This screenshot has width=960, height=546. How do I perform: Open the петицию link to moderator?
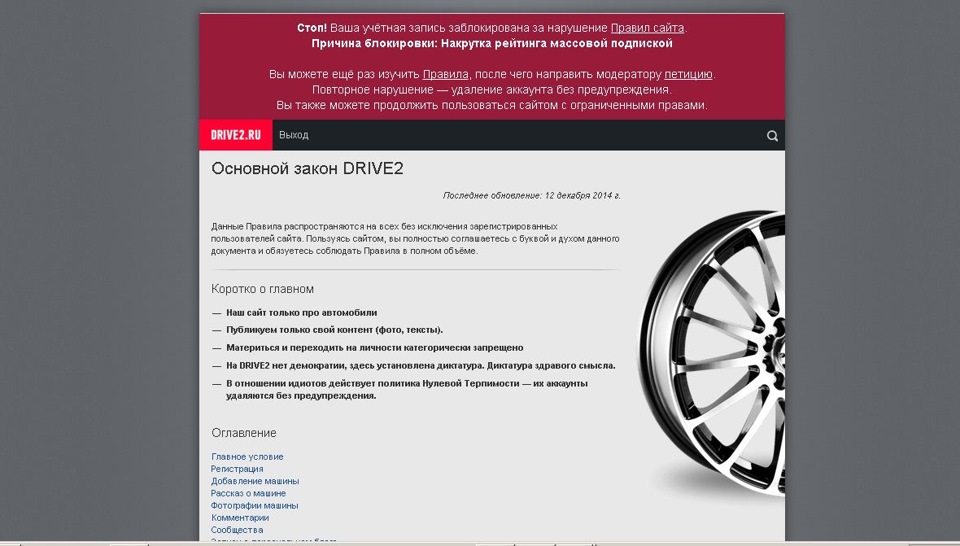point(688,75)
